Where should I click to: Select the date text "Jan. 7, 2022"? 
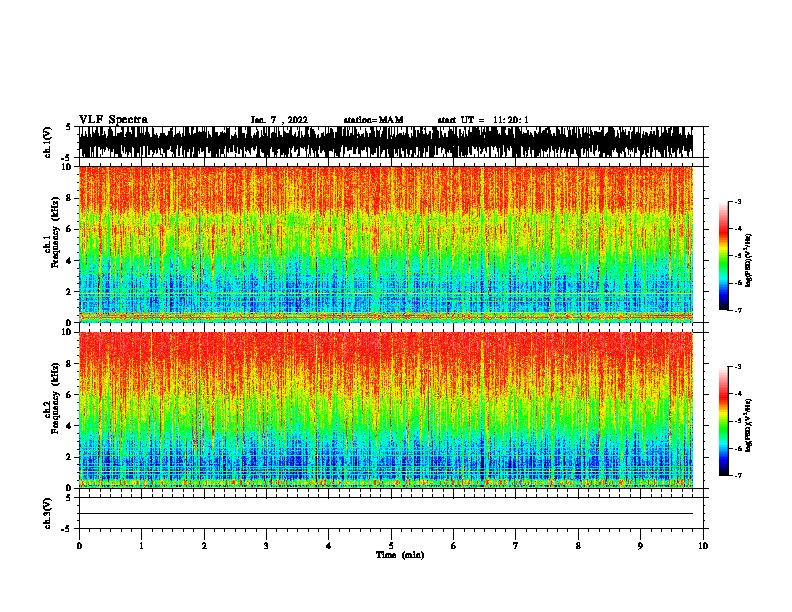pos(279,120)
